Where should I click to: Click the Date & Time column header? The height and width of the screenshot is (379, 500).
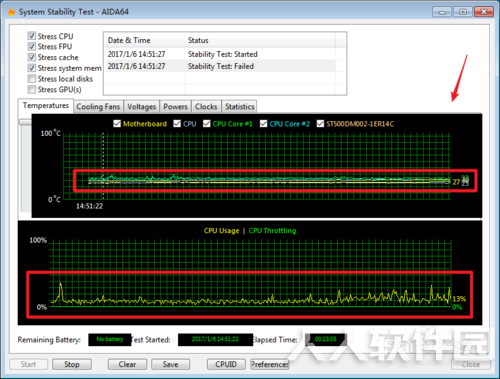coord(144,40)
